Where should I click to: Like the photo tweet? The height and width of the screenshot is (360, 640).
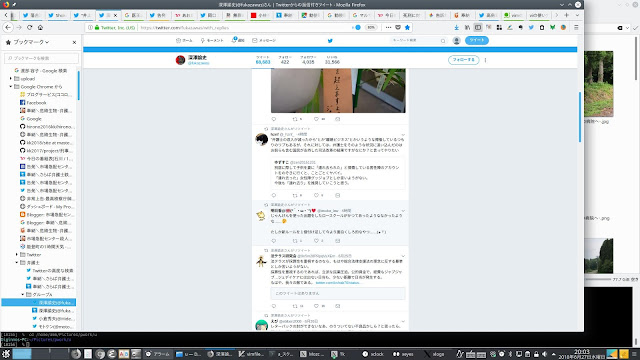(316, 119)
